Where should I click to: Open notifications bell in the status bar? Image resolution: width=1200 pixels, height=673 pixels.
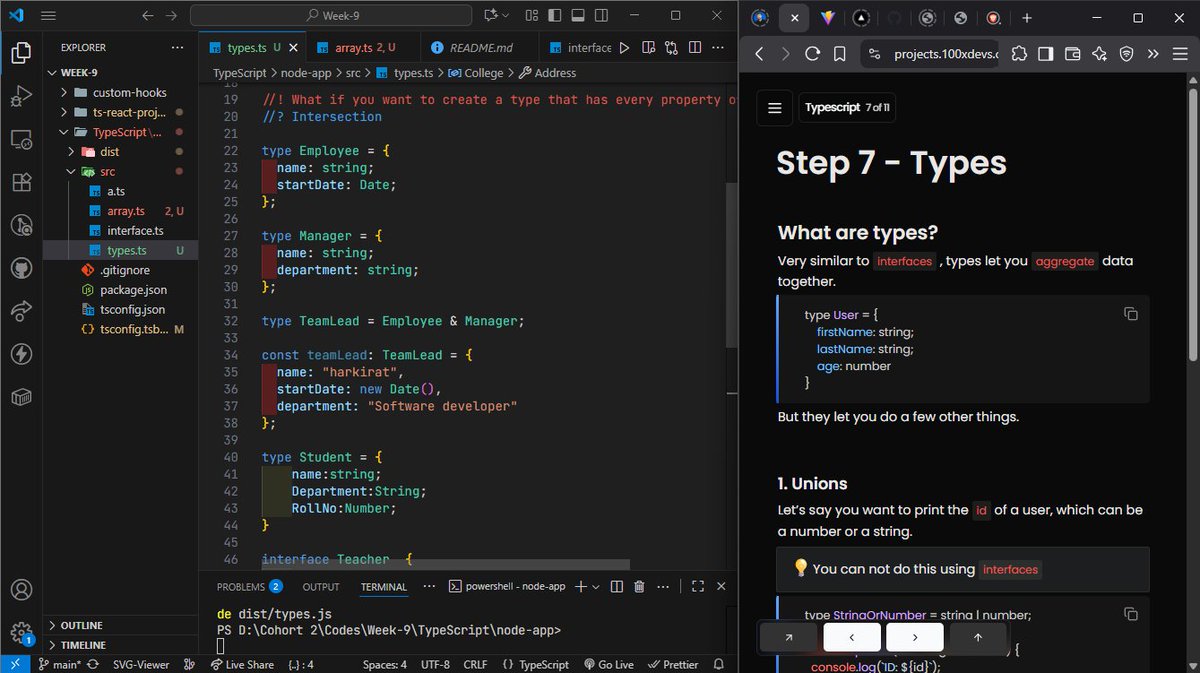point(719,664)
